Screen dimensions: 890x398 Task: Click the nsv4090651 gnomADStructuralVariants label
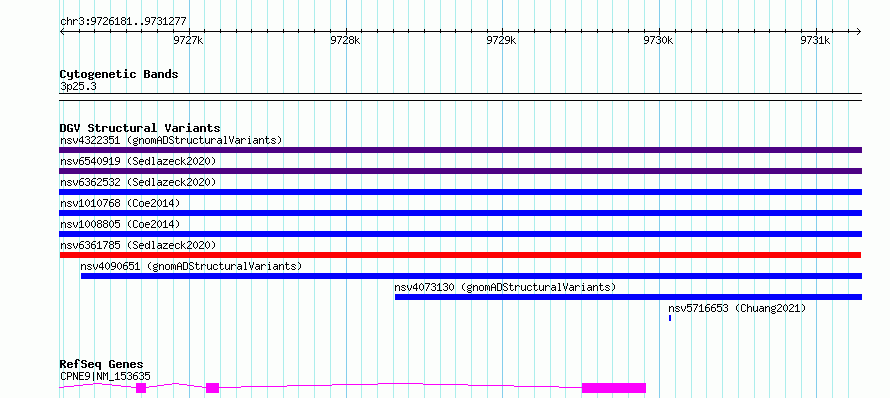click(191, 266)
